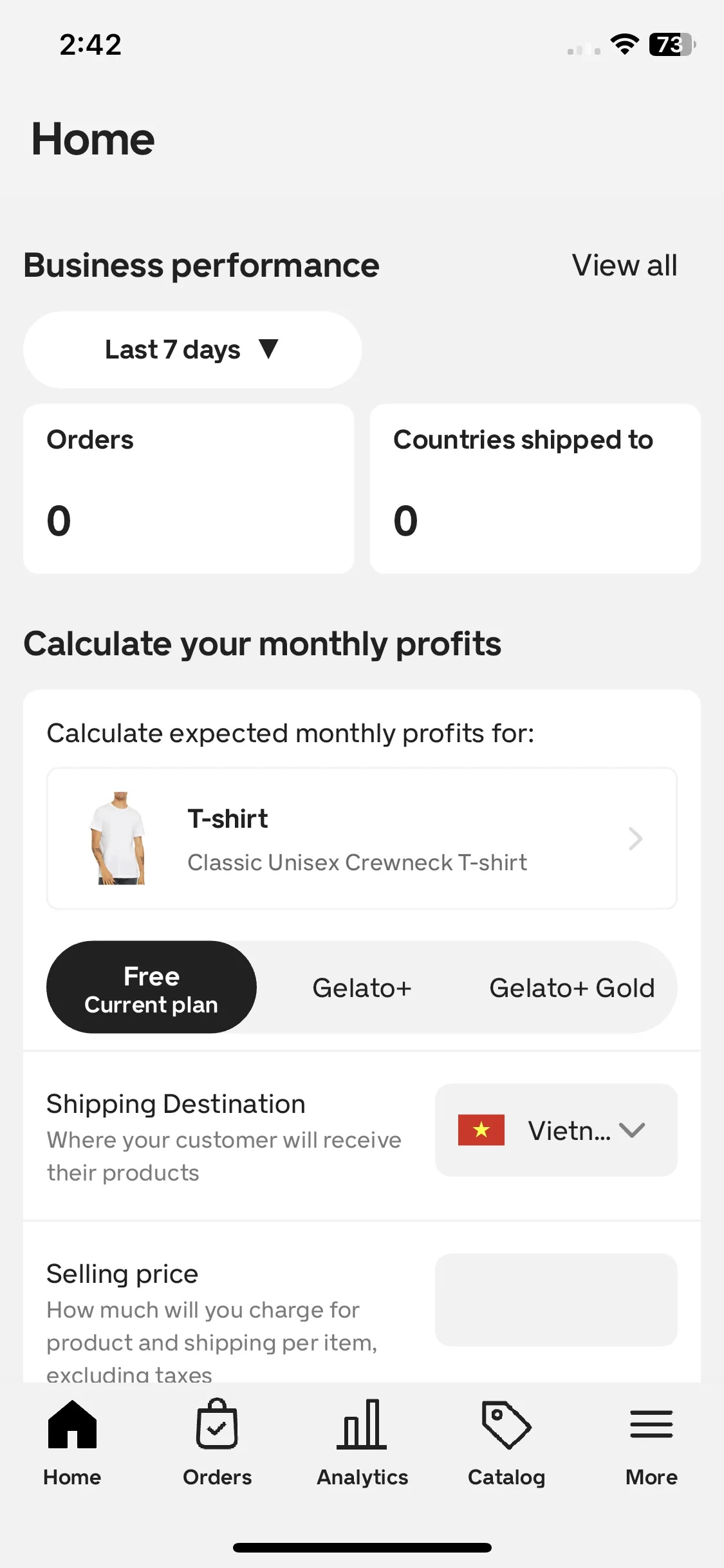The image size is (724, 1568).
Task: Tap the Vietnam flag icon
Action: (x=481, y=1130)
